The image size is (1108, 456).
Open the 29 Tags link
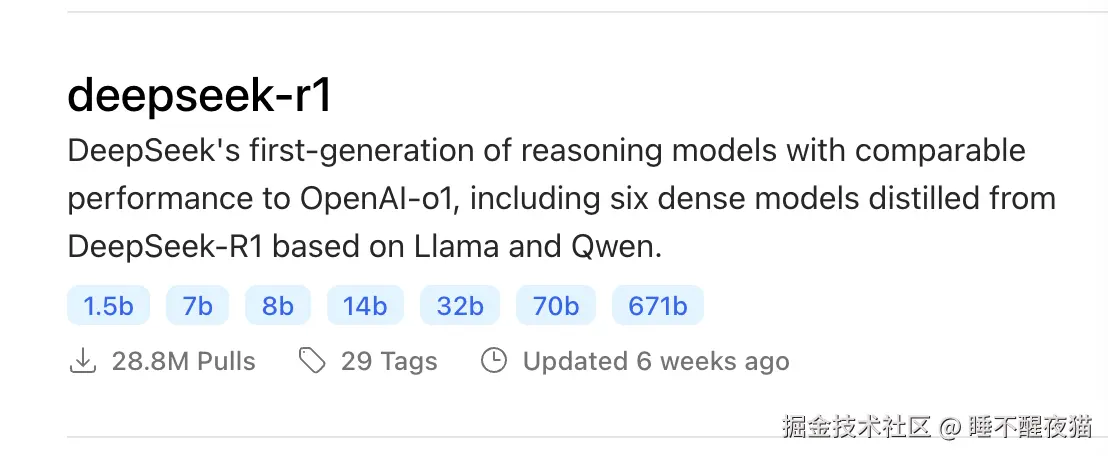pyautogui.click(x=389, y=361)
